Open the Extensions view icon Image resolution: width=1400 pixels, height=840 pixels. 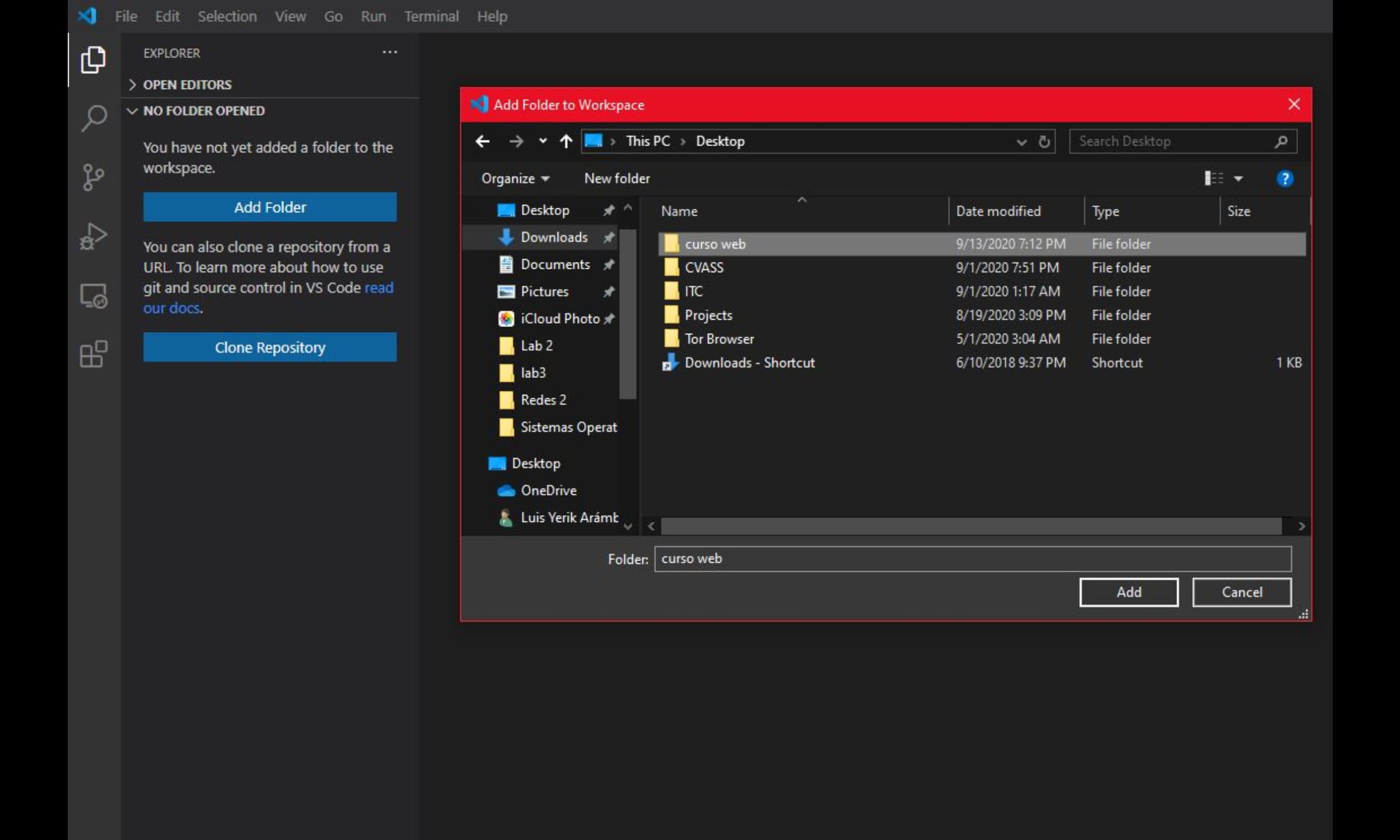[x=94, y=354]
